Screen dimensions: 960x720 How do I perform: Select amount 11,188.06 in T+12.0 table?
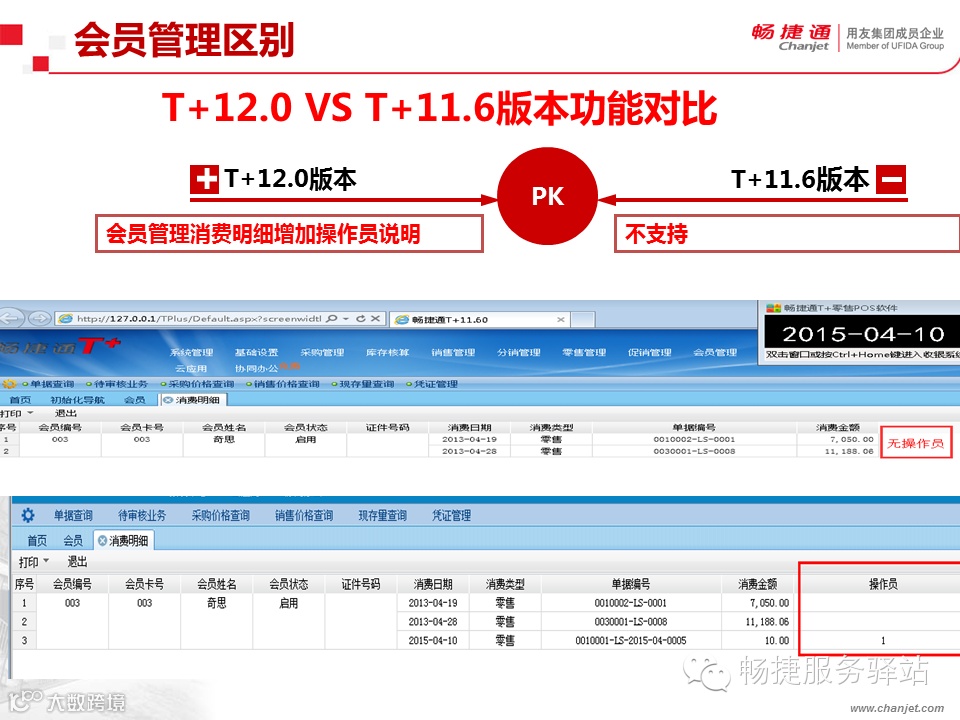pos(767,621)
